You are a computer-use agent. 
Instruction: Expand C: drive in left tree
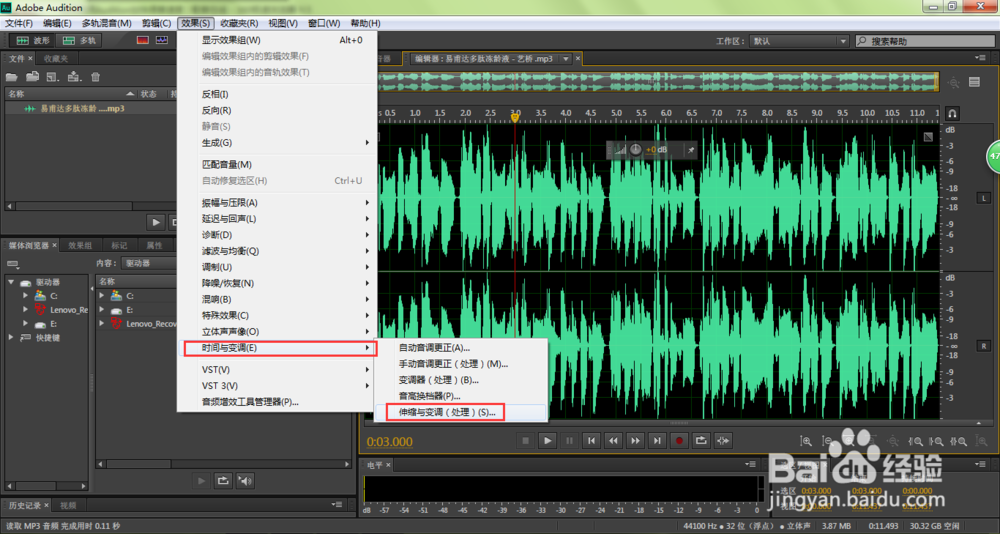26,296
